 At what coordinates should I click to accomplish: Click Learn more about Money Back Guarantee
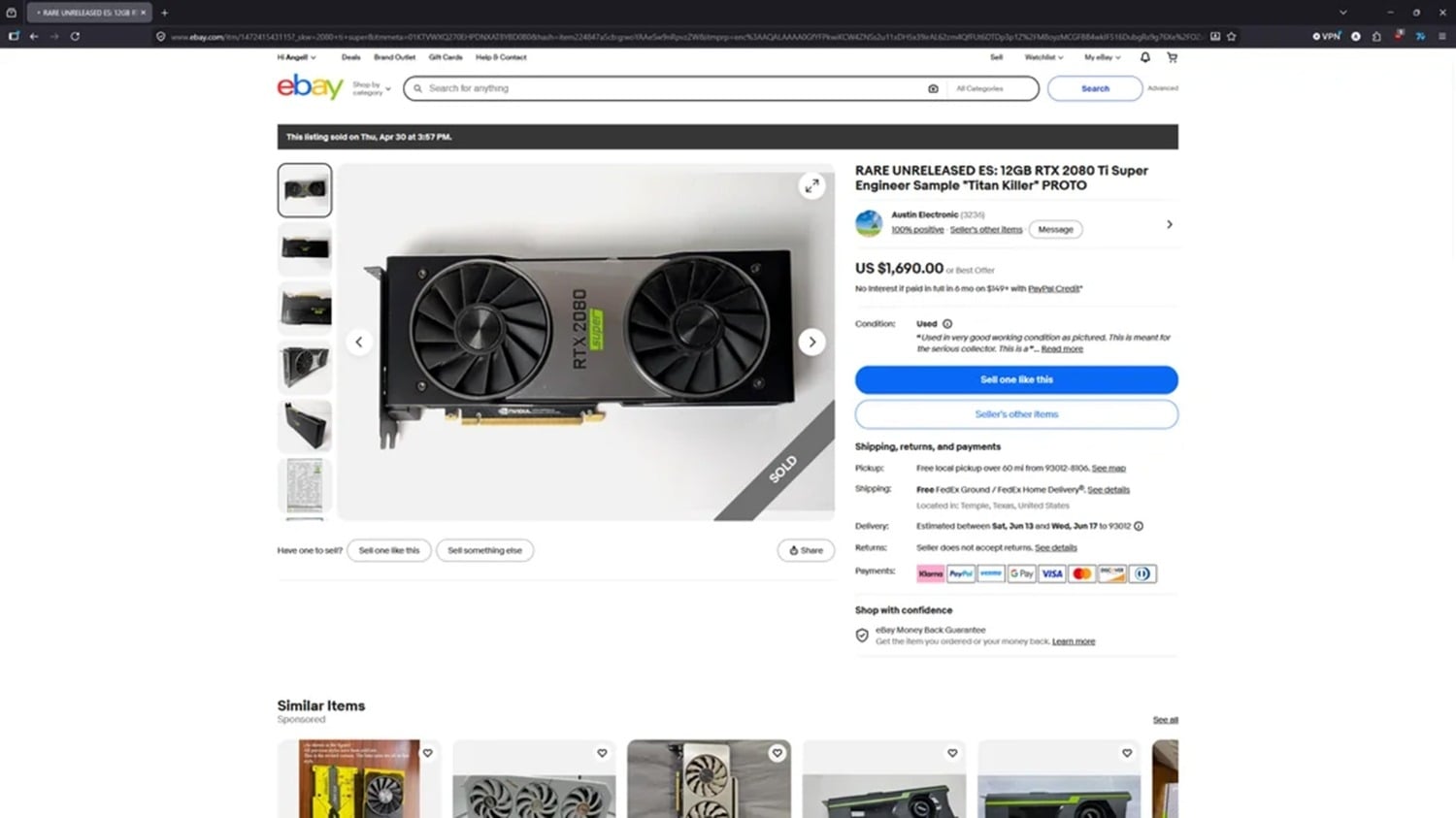(x=1074, y=641)
